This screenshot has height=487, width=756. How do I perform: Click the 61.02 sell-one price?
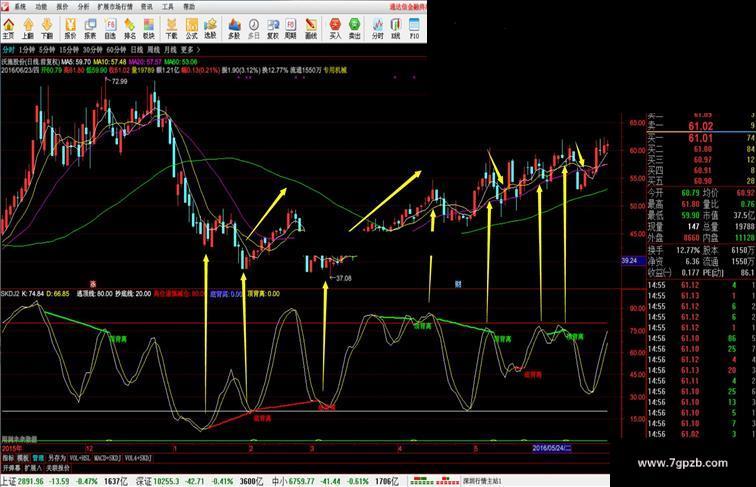(x=700, y=126)
